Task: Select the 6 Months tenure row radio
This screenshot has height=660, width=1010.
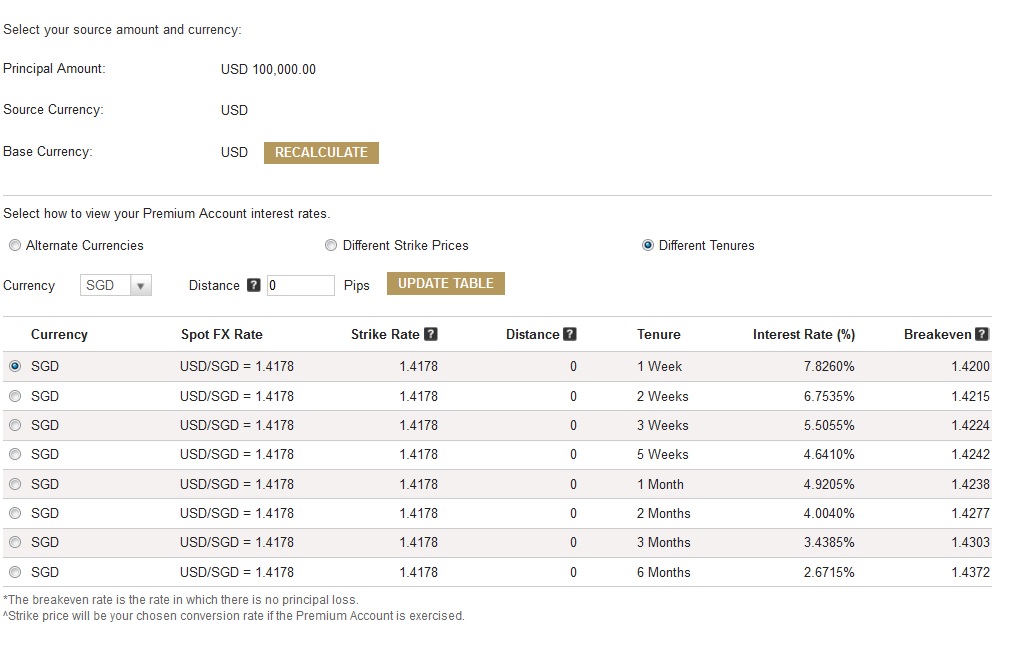Action: pyautogui.click(x=15, y=572)
